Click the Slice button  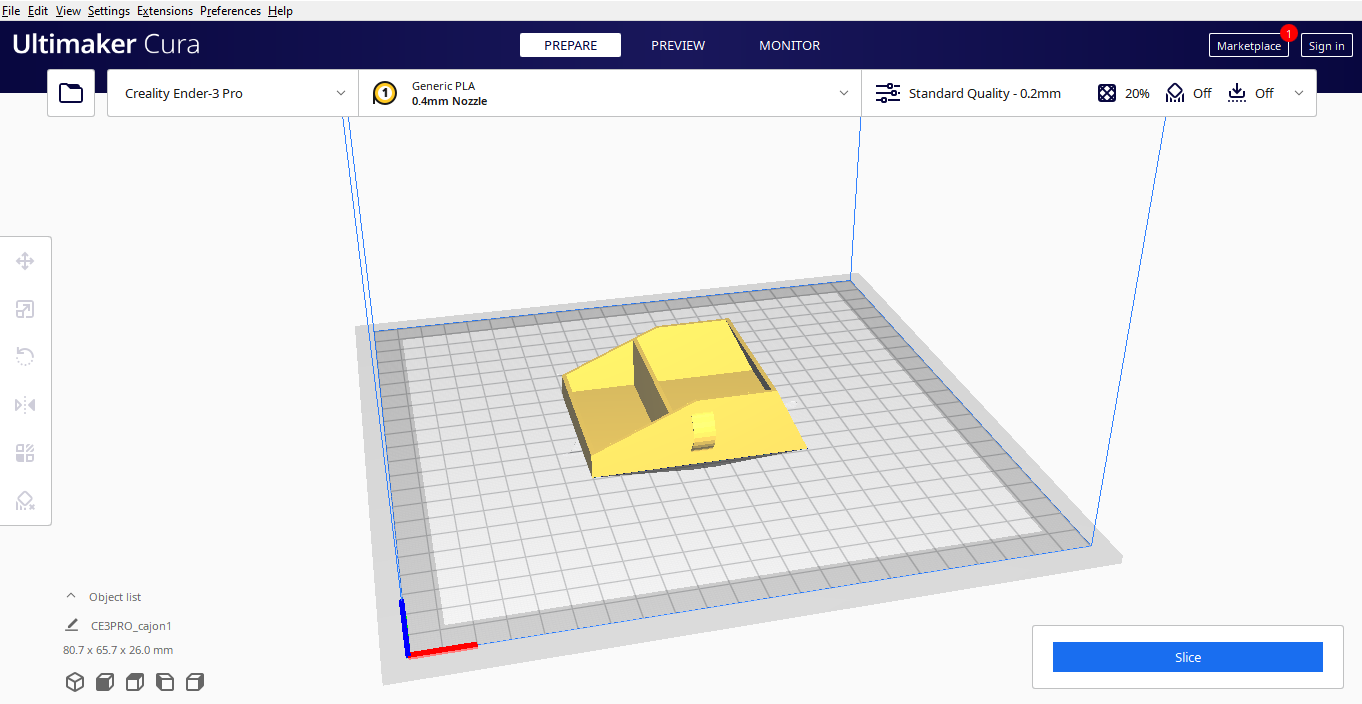pos(1187,657)
